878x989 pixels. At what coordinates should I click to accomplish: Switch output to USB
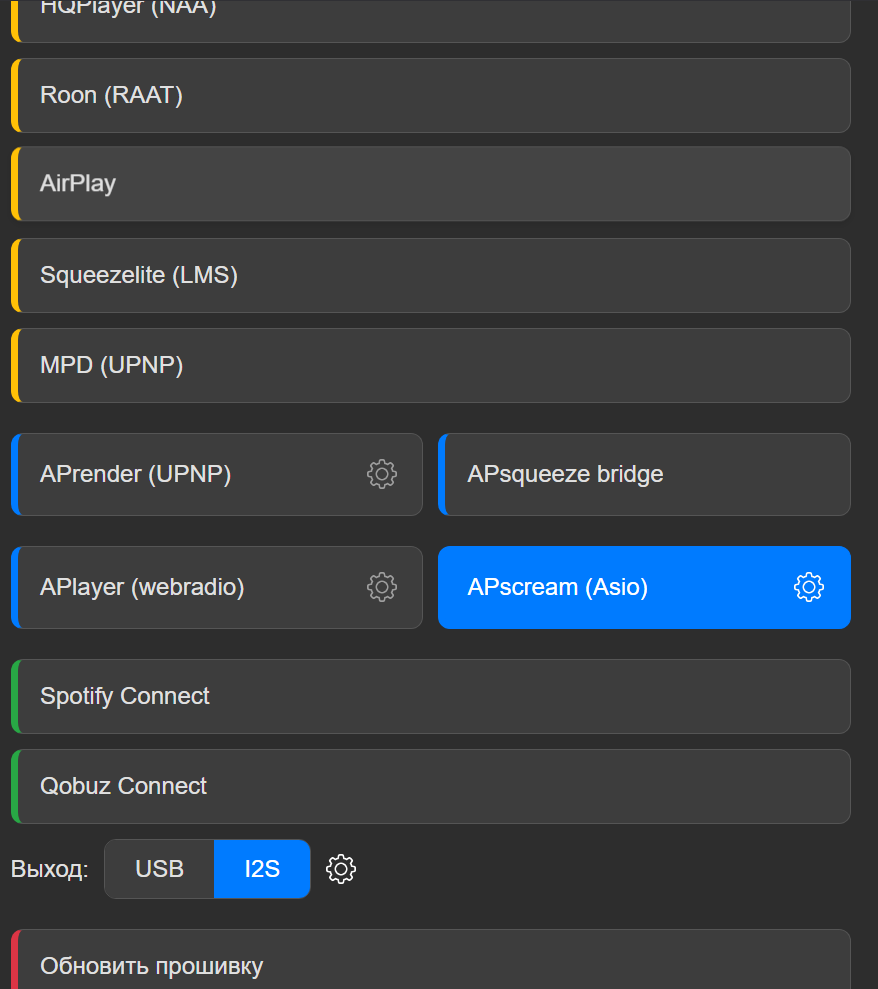160,869
